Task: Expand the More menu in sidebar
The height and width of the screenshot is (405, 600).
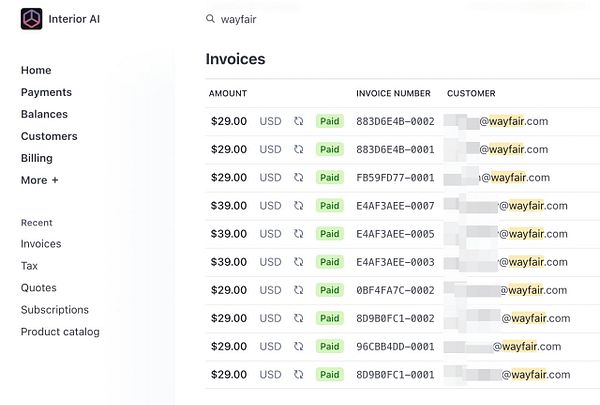Action: pyautogui.click(x=40, y=180)
